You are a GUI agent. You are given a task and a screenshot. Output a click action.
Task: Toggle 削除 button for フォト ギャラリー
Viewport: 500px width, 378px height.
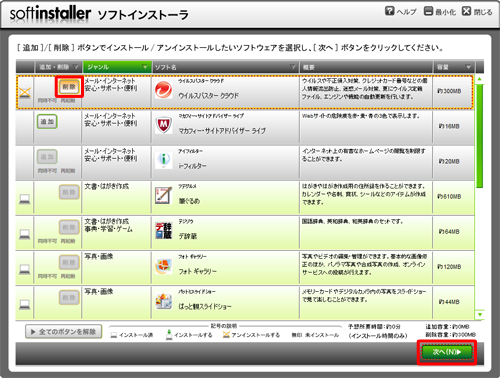(69, 262)
